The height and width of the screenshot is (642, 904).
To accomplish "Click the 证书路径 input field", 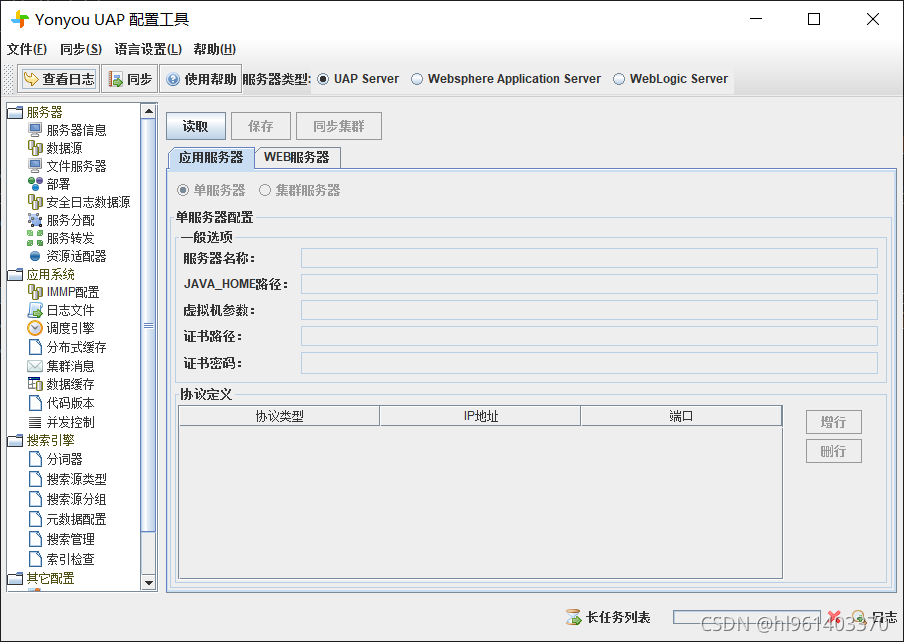I will tap(589, 336).
